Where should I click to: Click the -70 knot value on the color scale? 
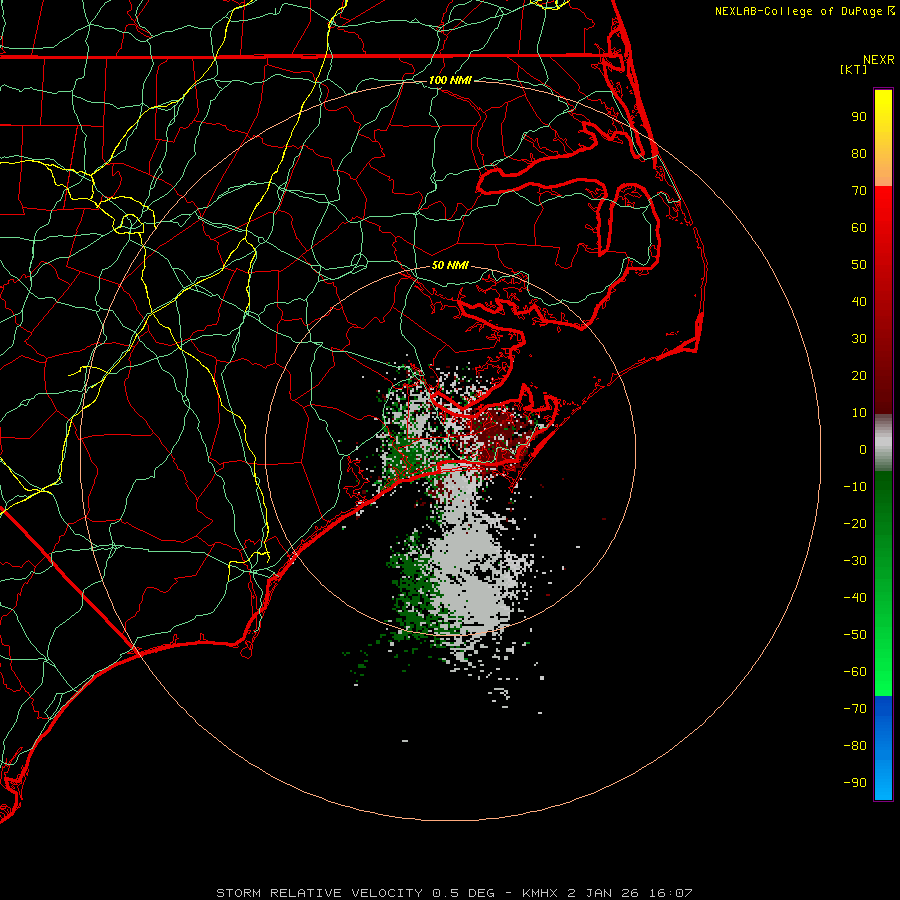pos(855,709)
